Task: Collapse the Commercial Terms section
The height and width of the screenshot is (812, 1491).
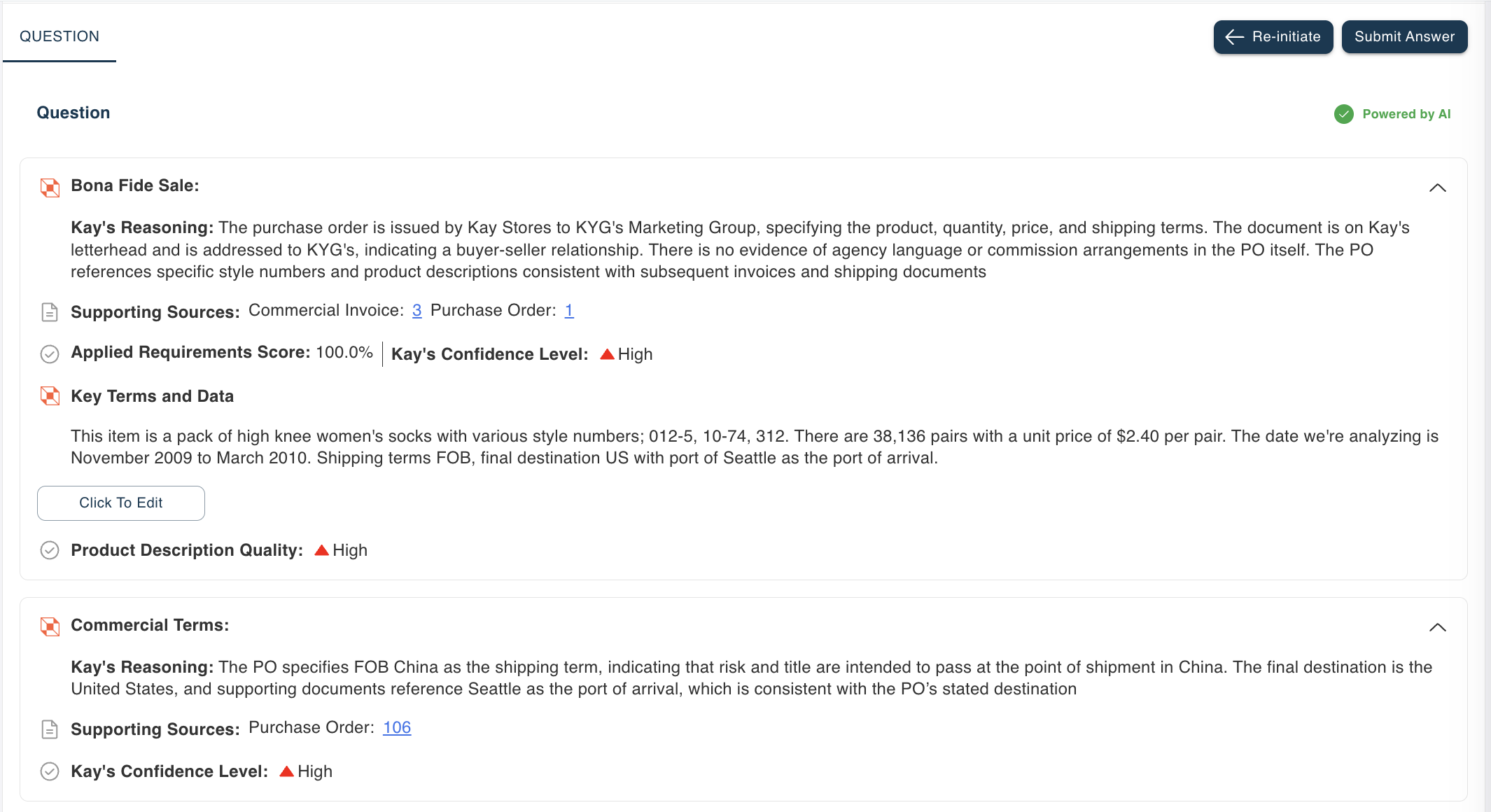Action: [x=1437, y=627]
